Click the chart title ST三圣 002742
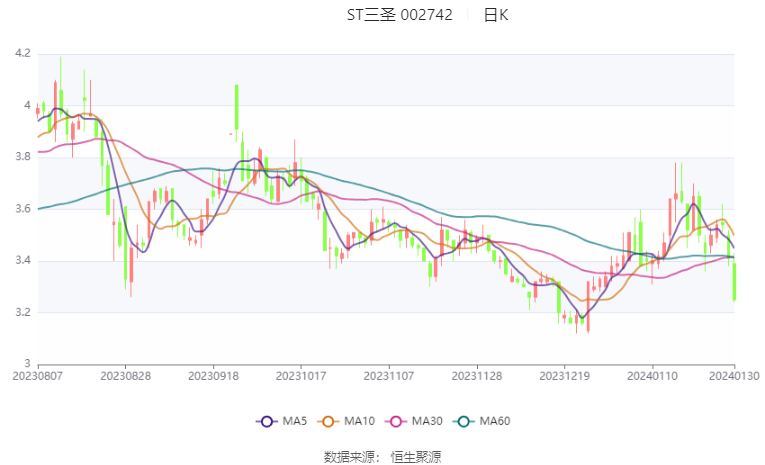The width and height of the screenshot is (765, 465). point(400,15)
